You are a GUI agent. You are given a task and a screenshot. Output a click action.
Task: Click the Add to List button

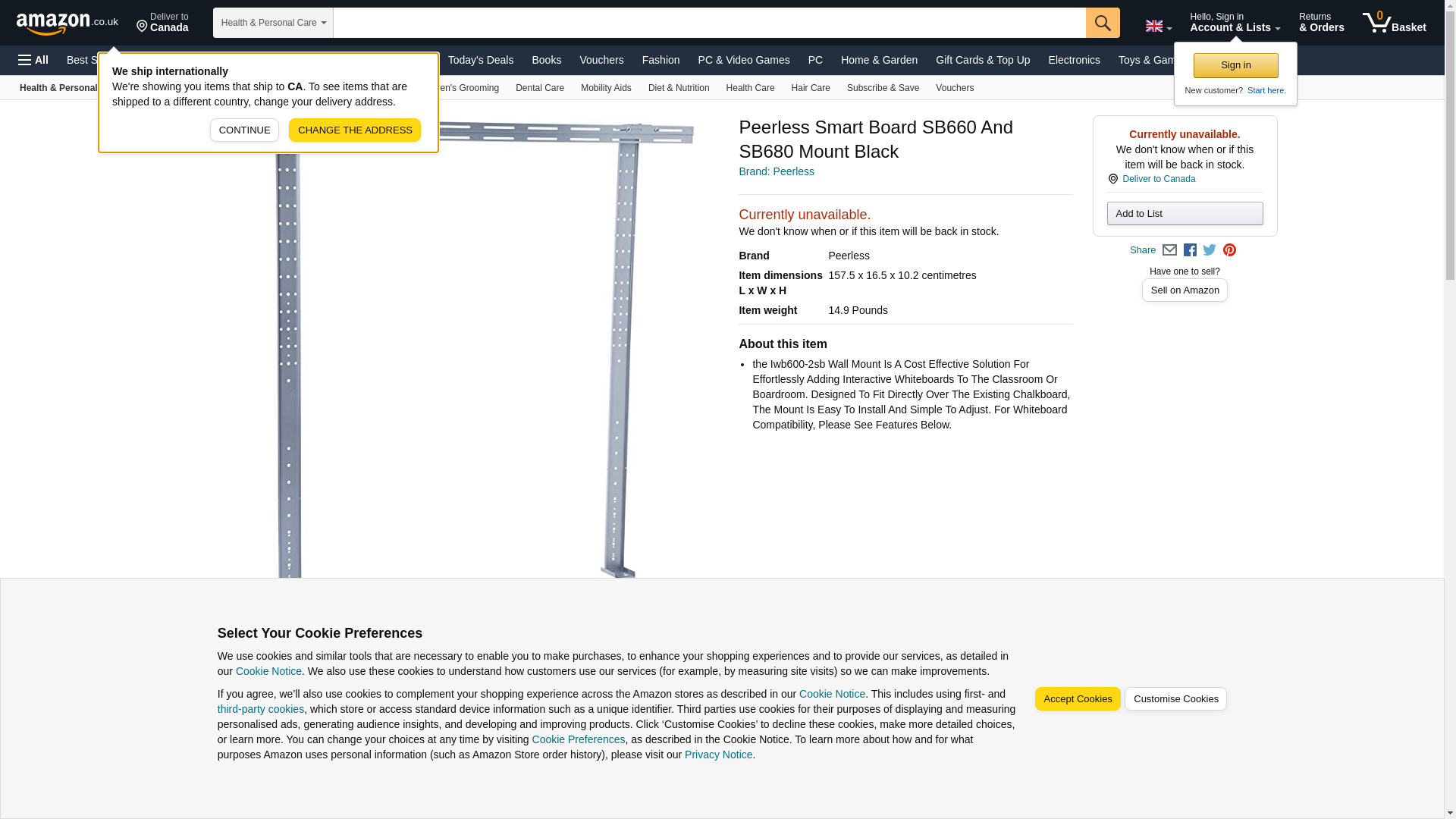pos(1184,214)
